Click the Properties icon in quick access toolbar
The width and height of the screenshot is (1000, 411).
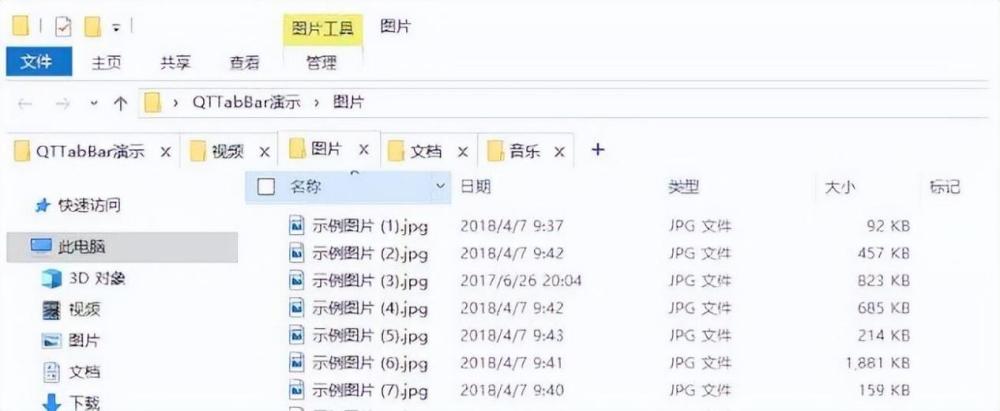[63, 27]
